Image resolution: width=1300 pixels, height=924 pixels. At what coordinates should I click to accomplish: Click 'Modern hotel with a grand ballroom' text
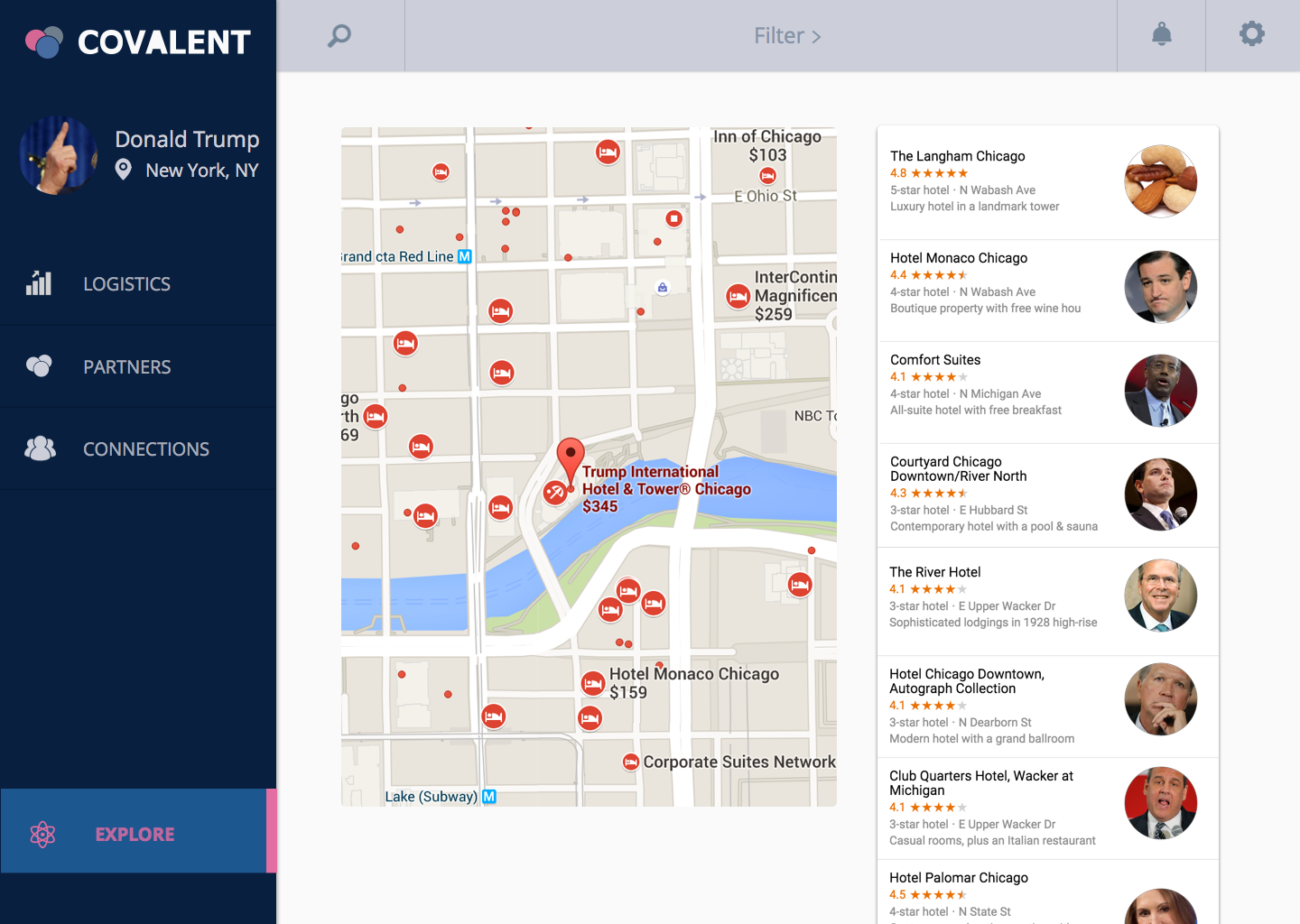pos(982,739)
